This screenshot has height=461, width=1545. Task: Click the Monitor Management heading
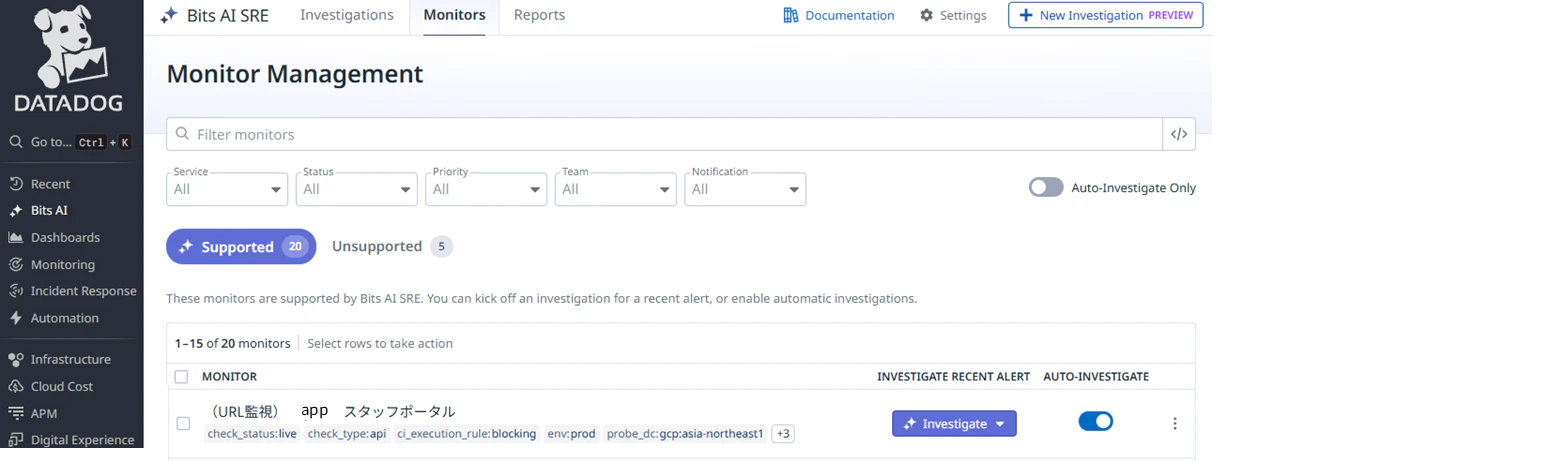pyautogui.click(x=295, y=74)
